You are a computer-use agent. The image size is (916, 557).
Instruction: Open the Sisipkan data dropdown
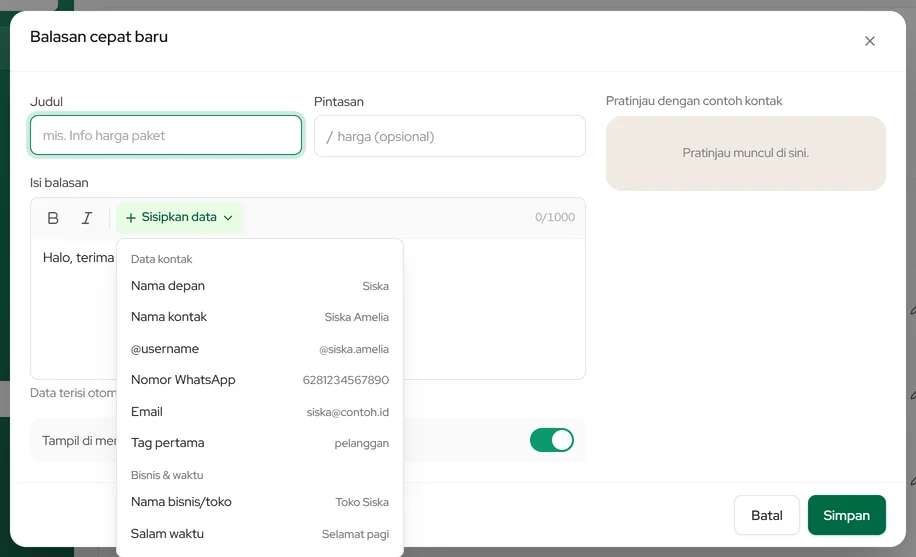(179, 217)
